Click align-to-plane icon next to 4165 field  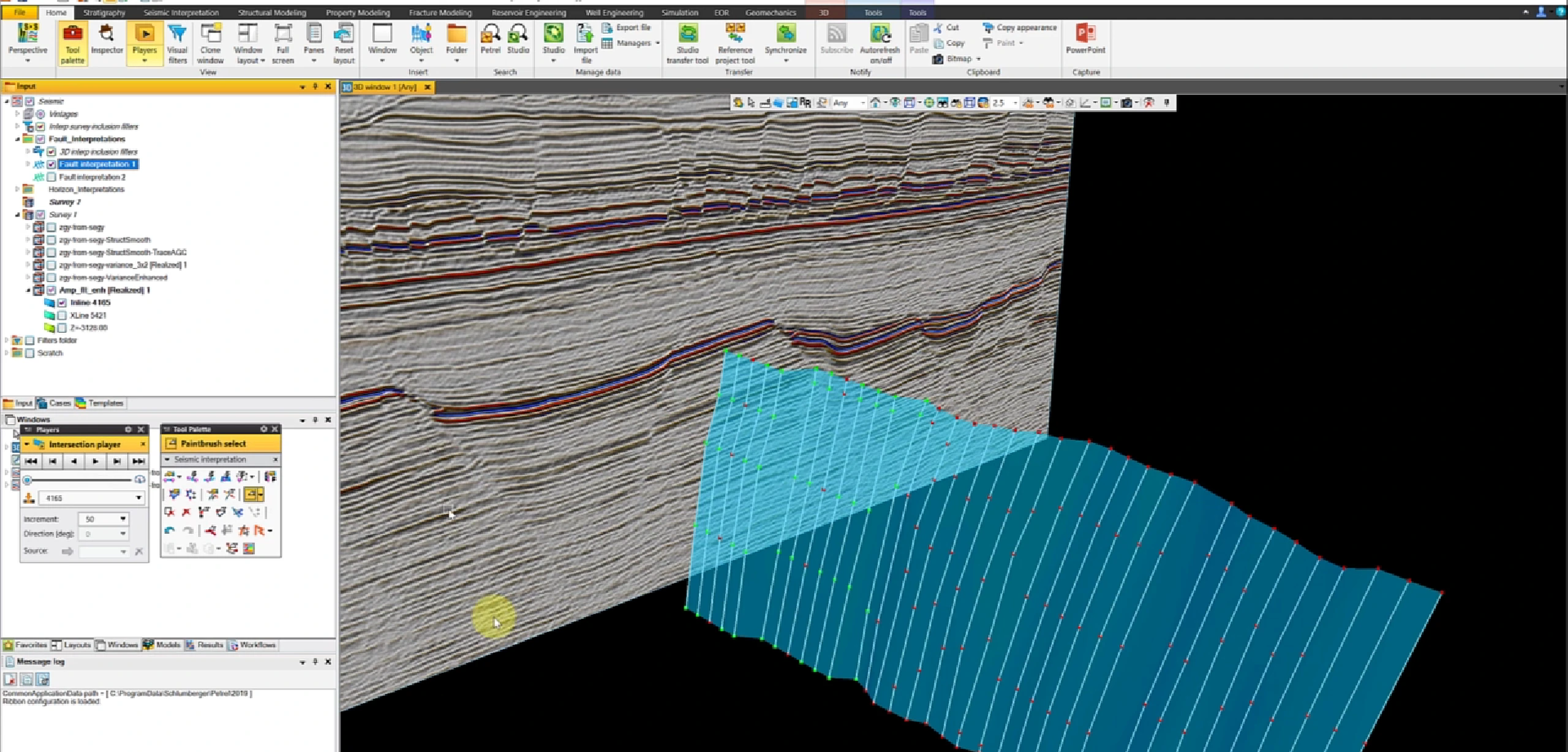coord(29,498)
